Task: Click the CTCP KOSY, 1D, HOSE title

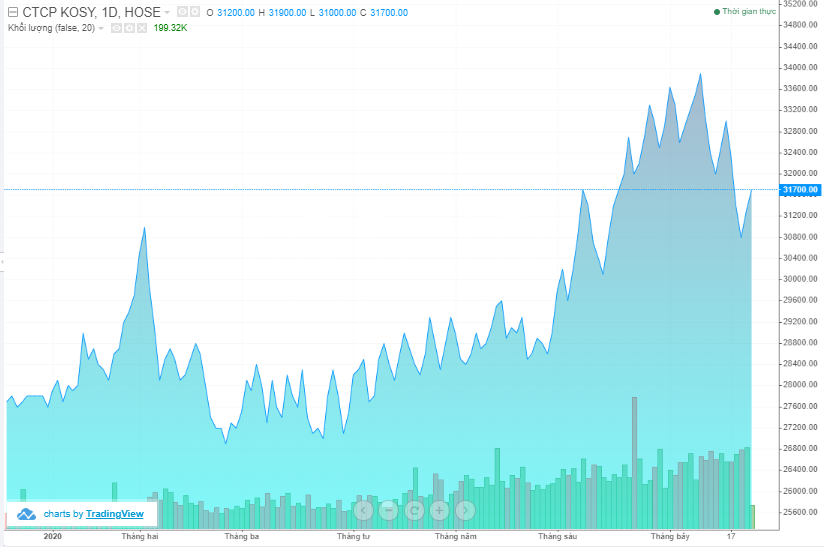Action: (91, 12)
